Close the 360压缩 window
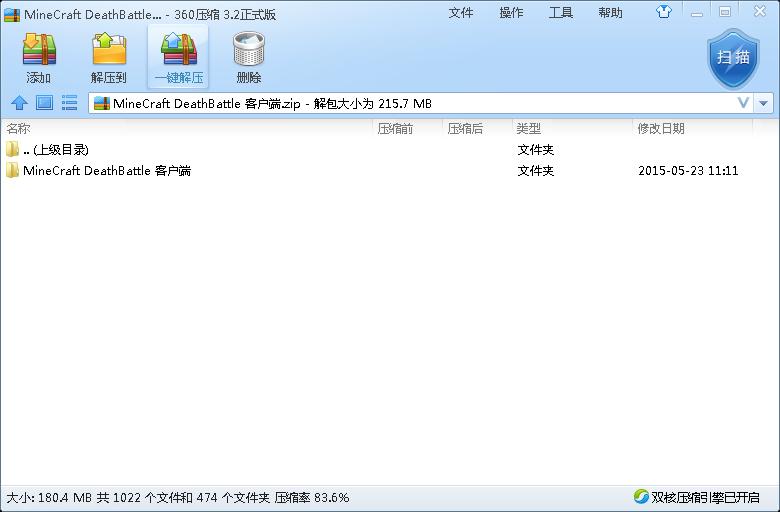Image resolution: width=780 pixels, height=512 pixels. pyautogui.click(x=760, y=11)
